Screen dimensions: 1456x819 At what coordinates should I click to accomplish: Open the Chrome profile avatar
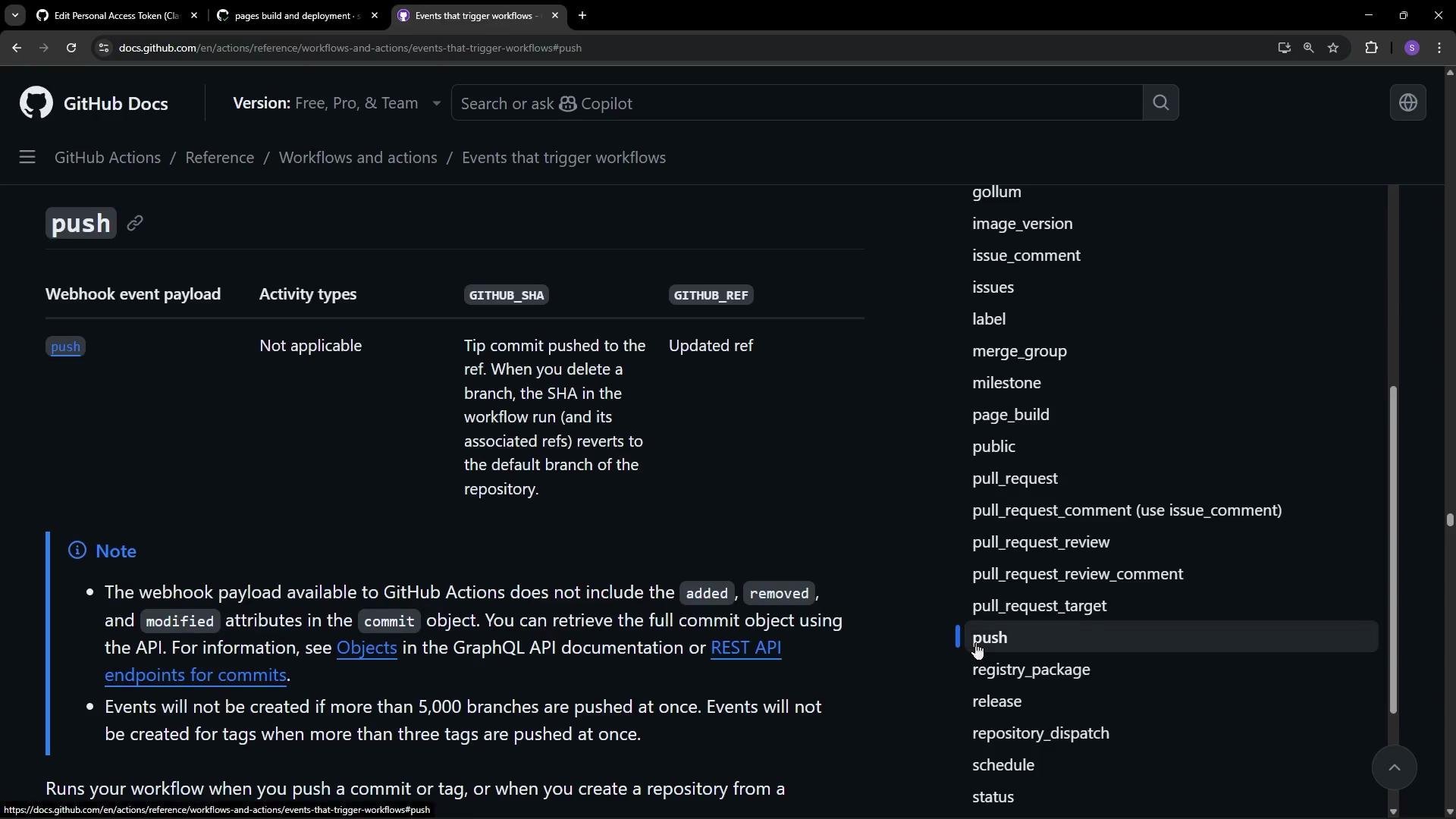(x=1411, y=48)
